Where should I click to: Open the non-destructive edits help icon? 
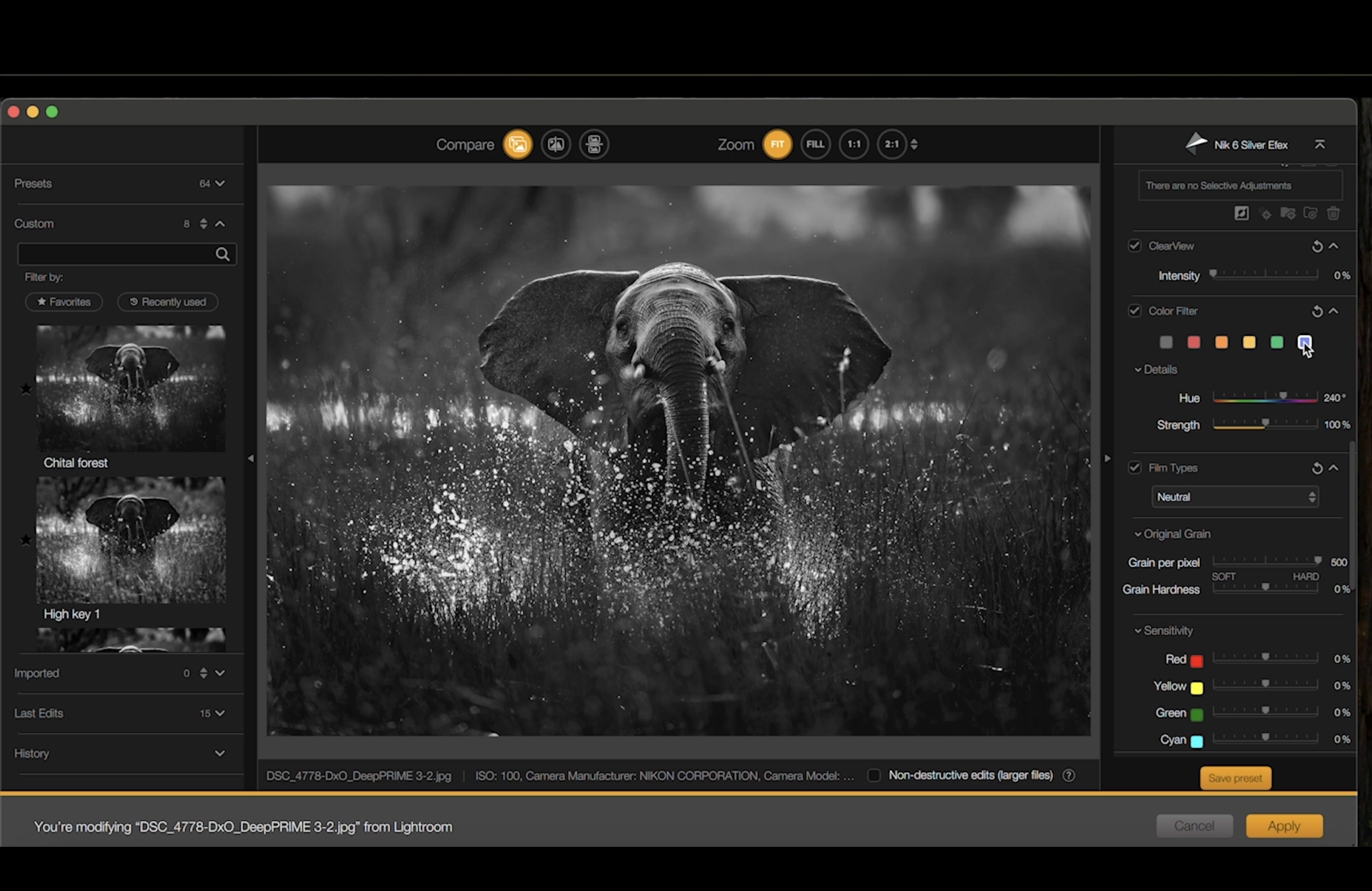click(1068, 776)
